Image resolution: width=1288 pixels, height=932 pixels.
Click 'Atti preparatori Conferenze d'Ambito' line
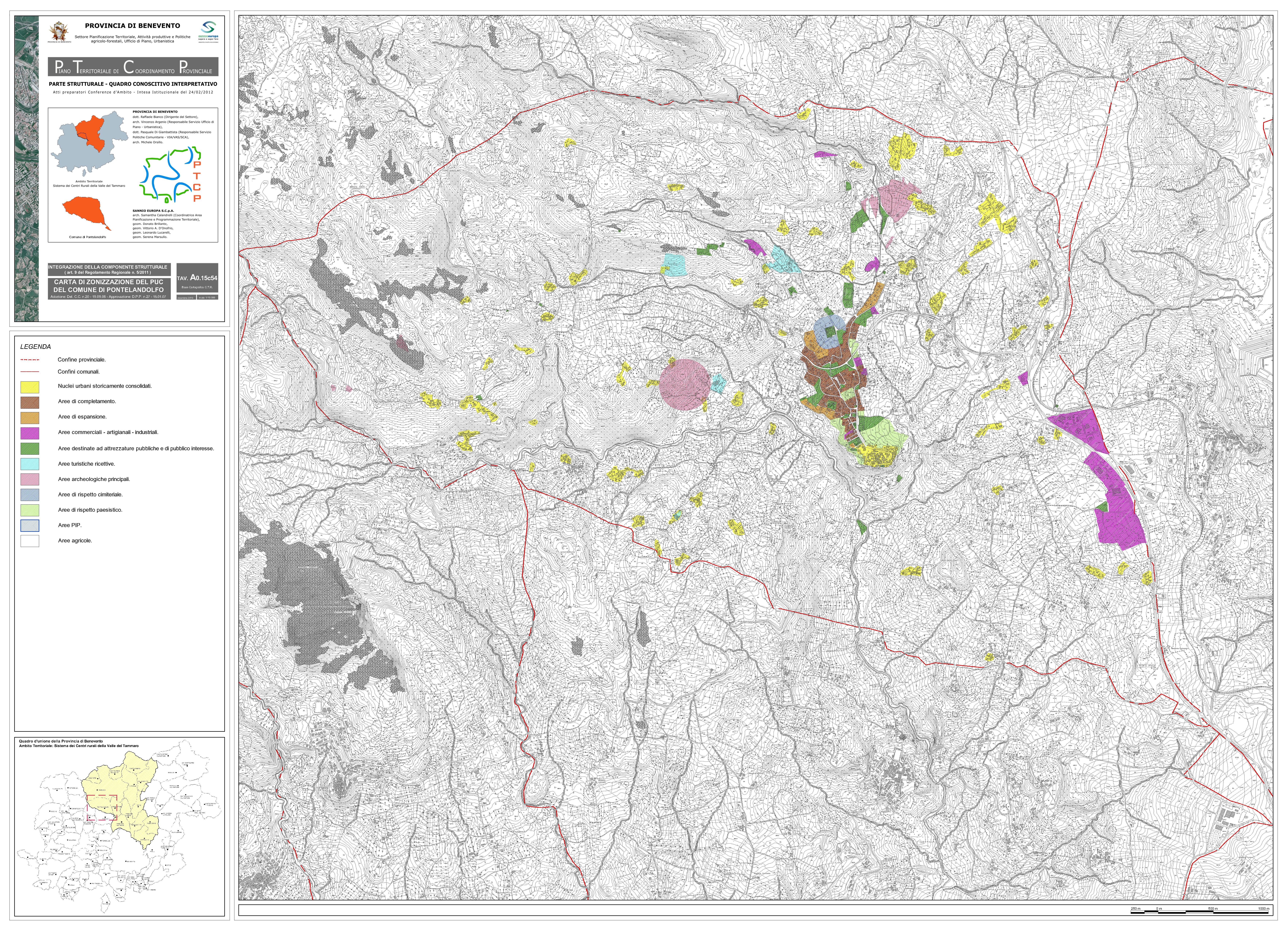tap(133, 92)
